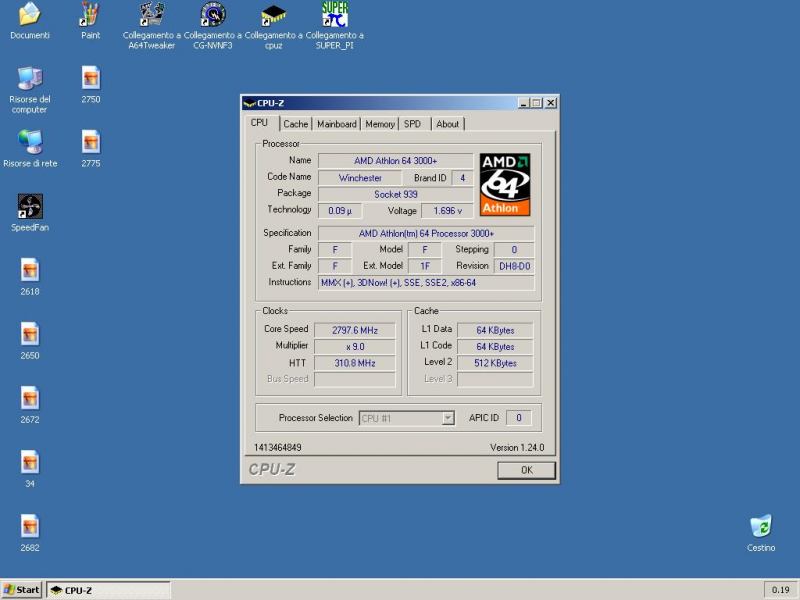Select the 2672 image file icon

[x=30, y=399]
